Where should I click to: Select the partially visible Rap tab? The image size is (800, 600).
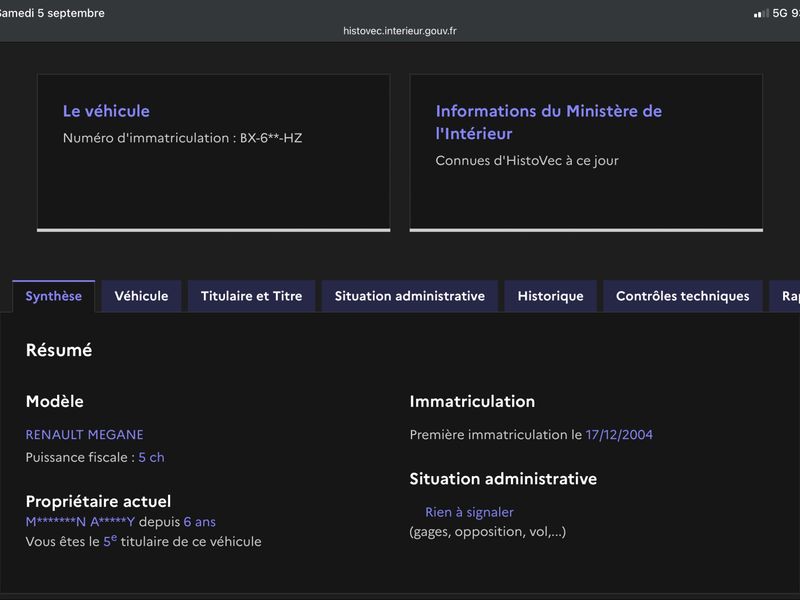pyautogui.click(x=785, y=296)
